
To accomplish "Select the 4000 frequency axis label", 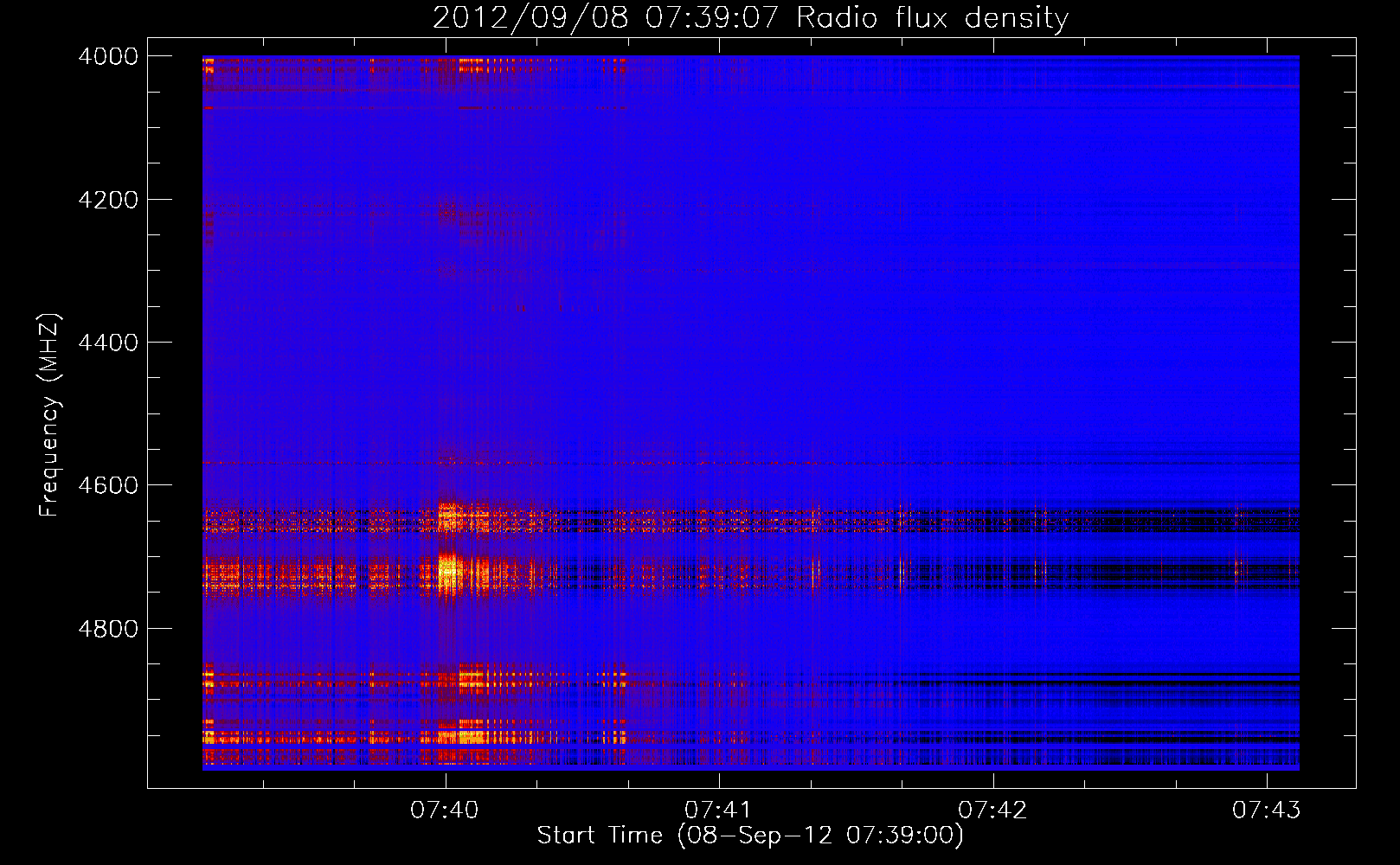I will pos(108,56).
